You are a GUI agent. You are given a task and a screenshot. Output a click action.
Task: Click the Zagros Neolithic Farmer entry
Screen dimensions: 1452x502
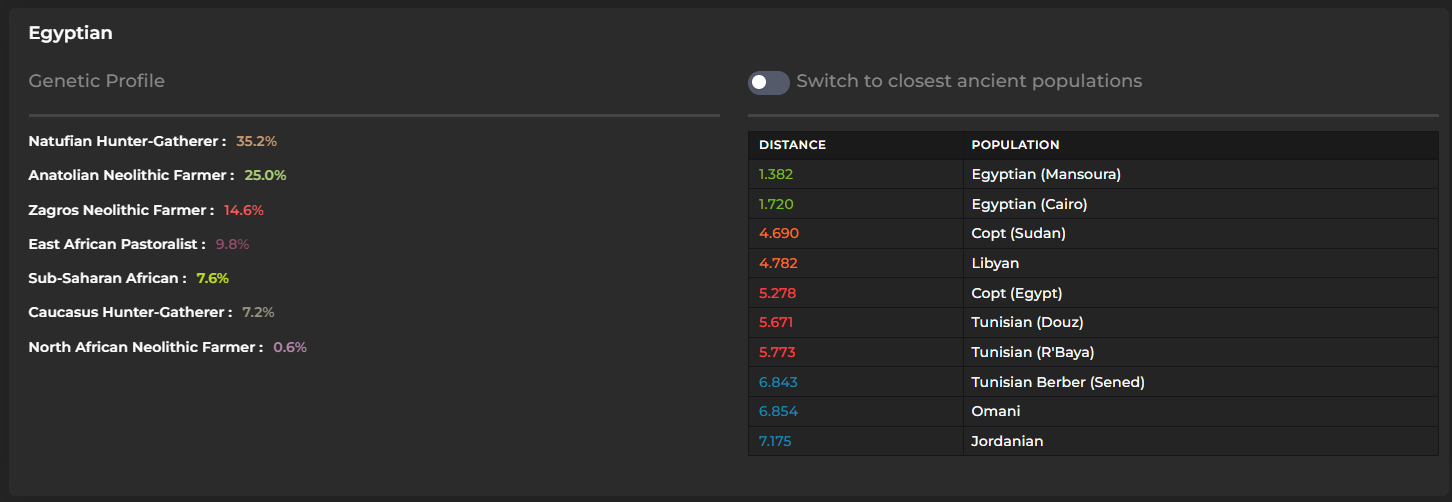121,210
